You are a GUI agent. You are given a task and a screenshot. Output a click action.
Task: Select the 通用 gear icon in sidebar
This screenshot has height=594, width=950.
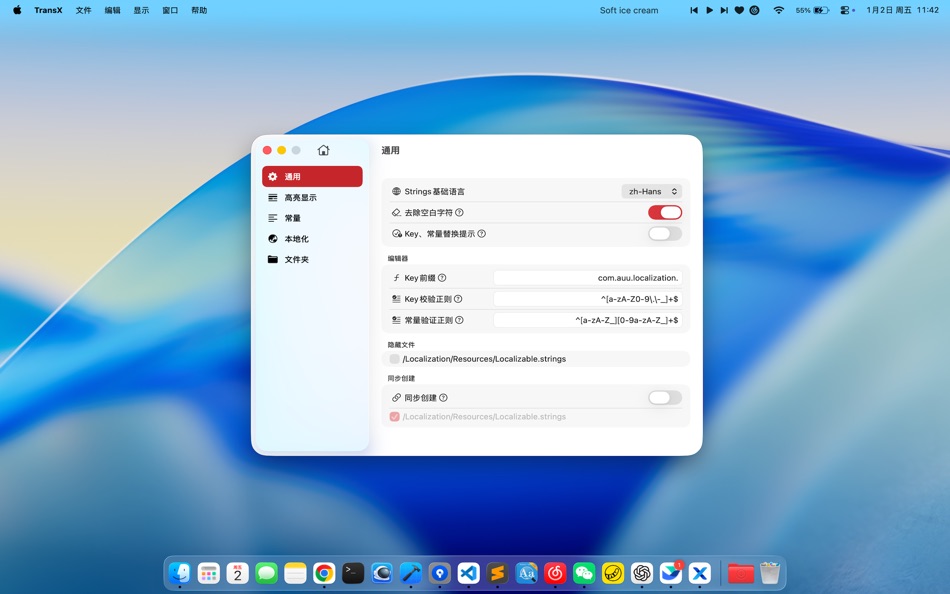(271, 176)
